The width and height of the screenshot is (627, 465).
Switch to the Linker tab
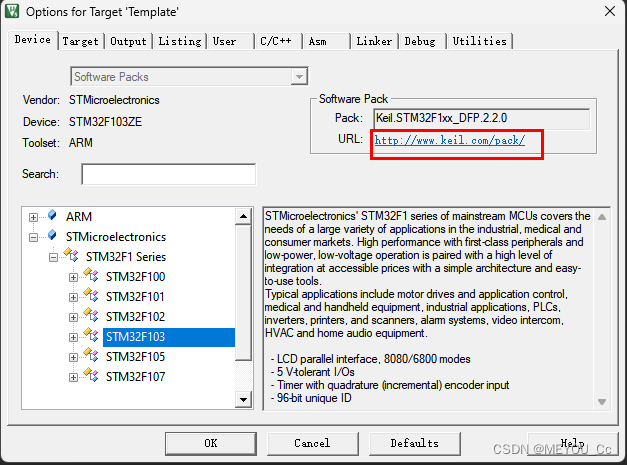374,41
